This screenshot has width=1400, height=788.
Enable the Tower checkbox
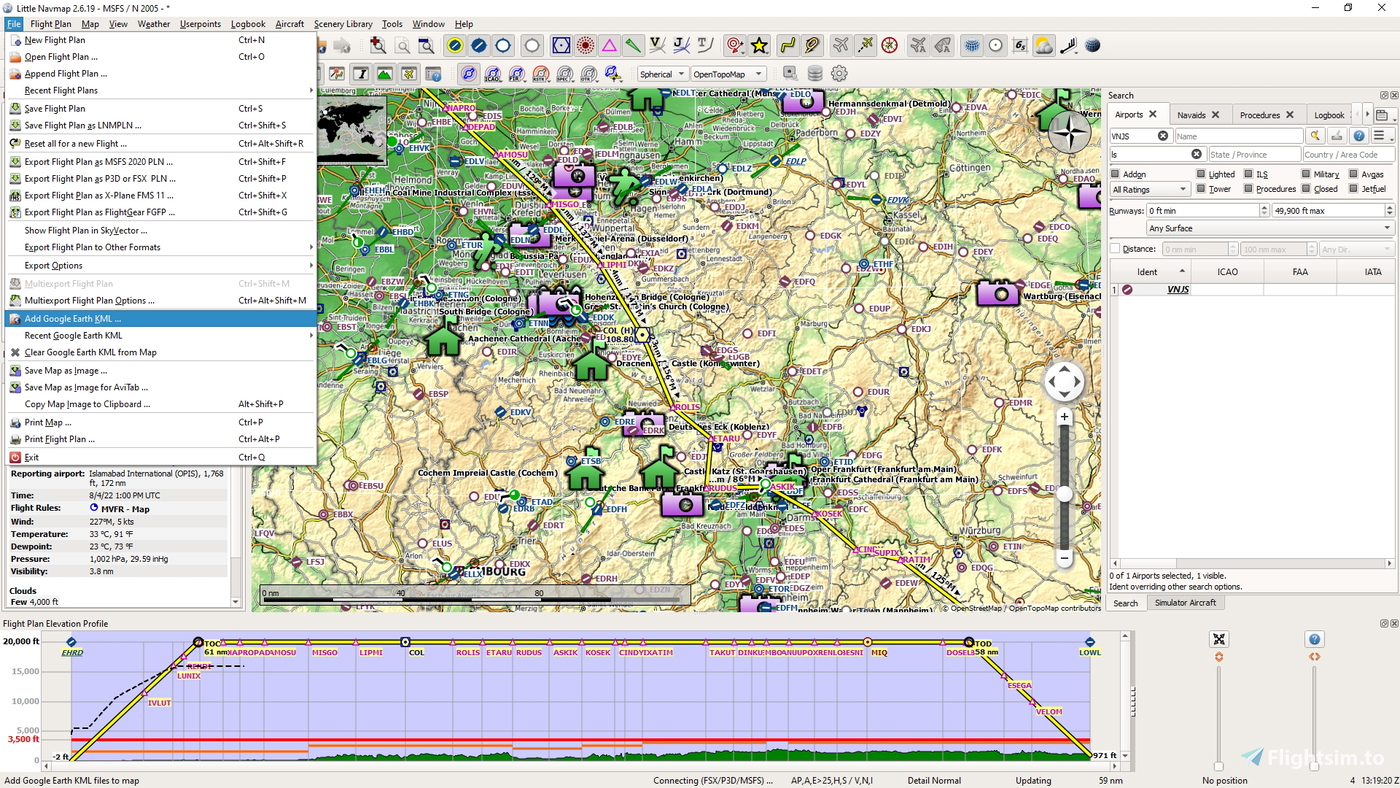tap(1200, 189)
